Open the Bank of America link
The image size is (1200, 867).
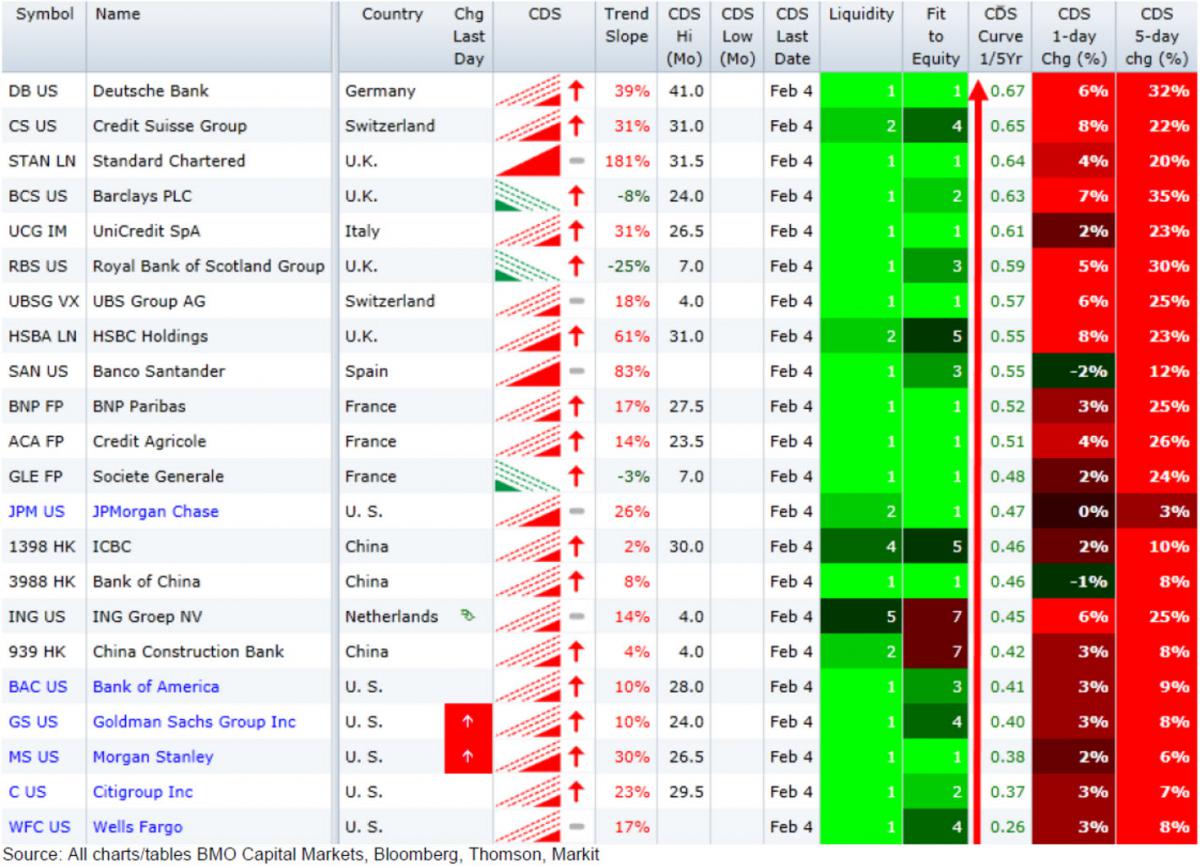tap(156, 686)
